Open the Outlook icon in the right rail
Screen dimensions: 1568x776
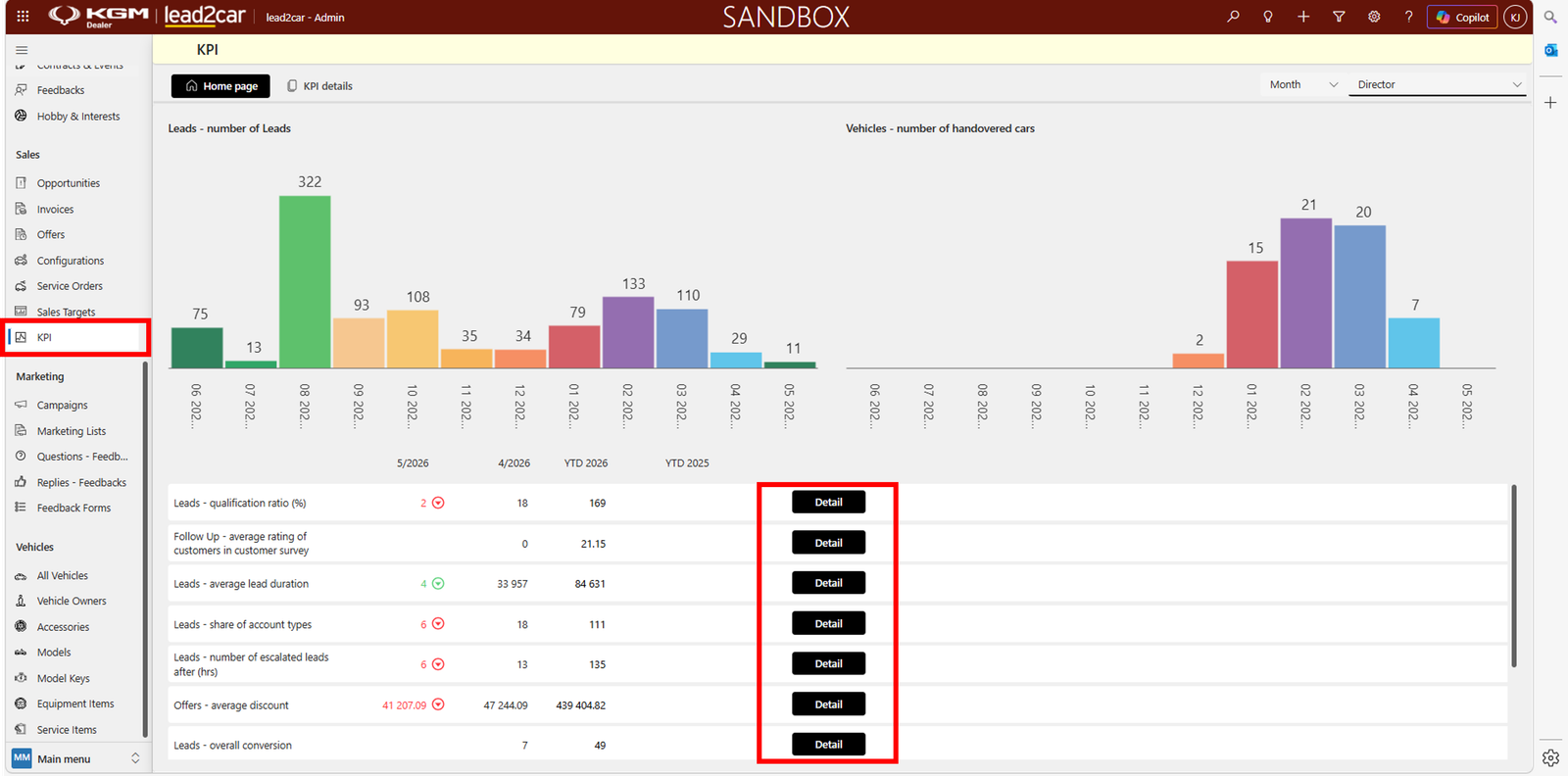click(x=1550, y=50)
